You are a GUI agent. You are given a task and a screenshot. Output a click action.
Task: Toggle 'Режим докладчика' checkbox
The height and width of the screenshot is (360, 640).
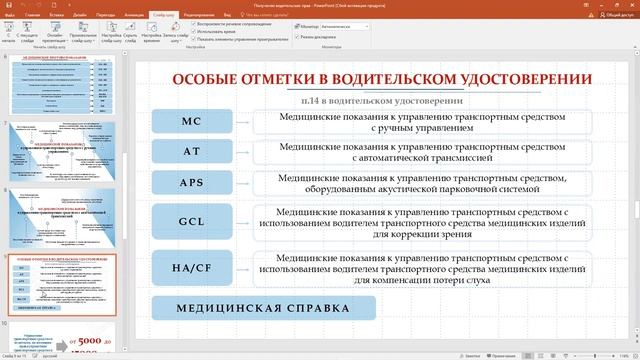297,37
